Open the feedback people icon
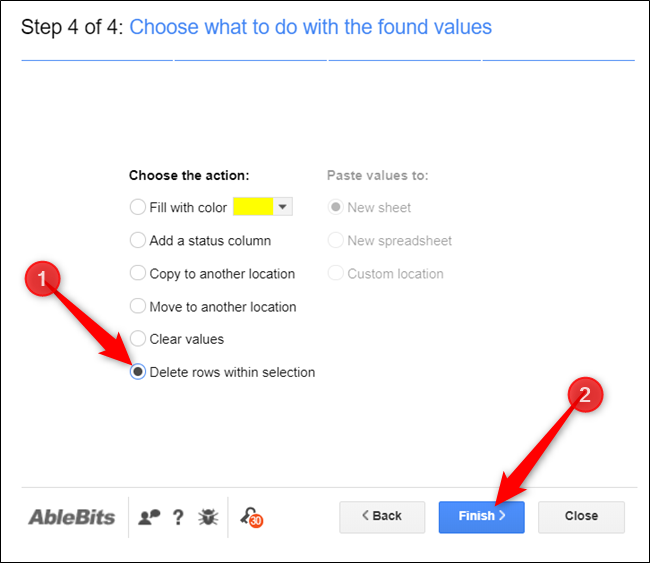 [x=149, y=517]
